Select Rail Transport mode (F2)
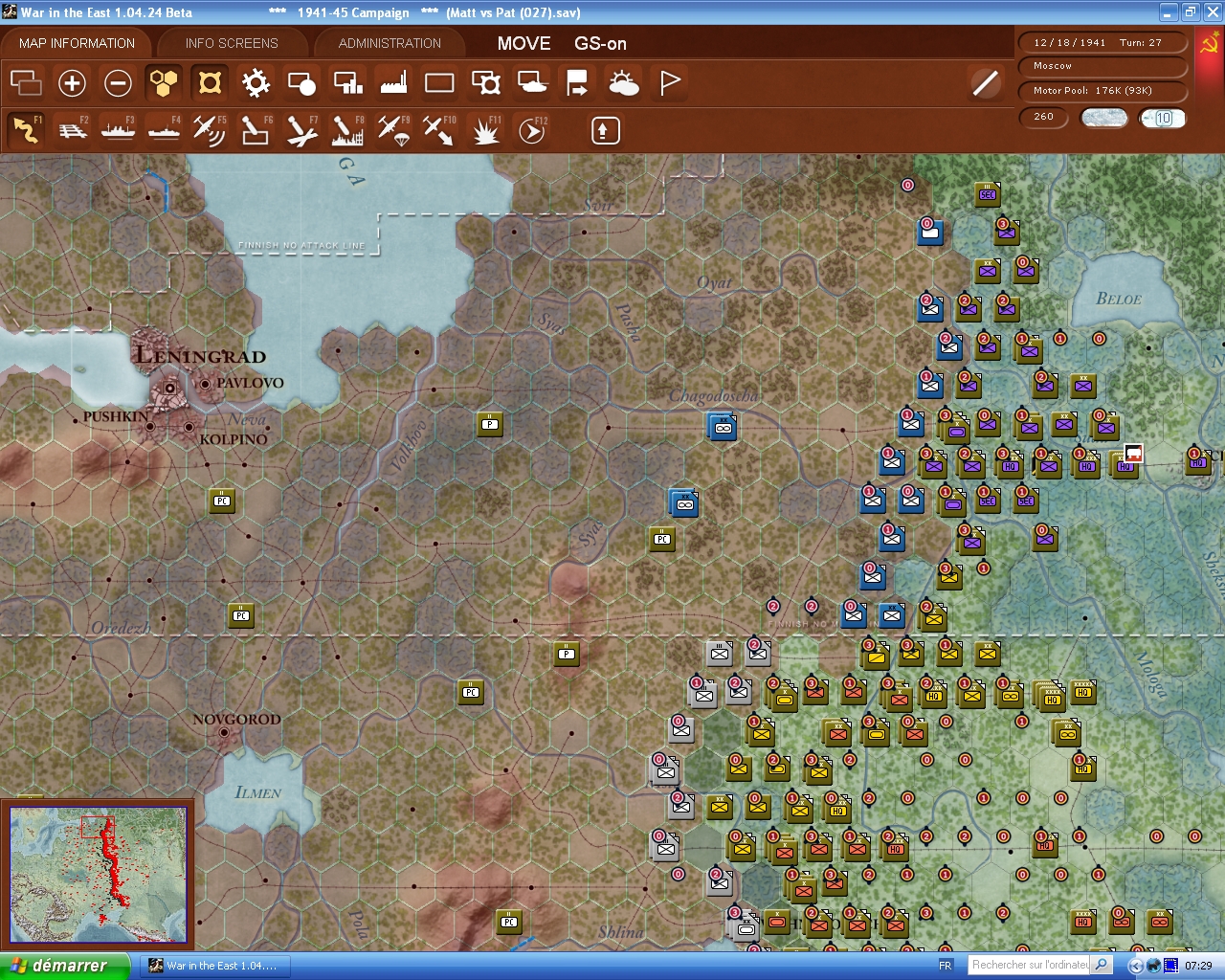Screen dimensions: 1225x980 point(72,130)
